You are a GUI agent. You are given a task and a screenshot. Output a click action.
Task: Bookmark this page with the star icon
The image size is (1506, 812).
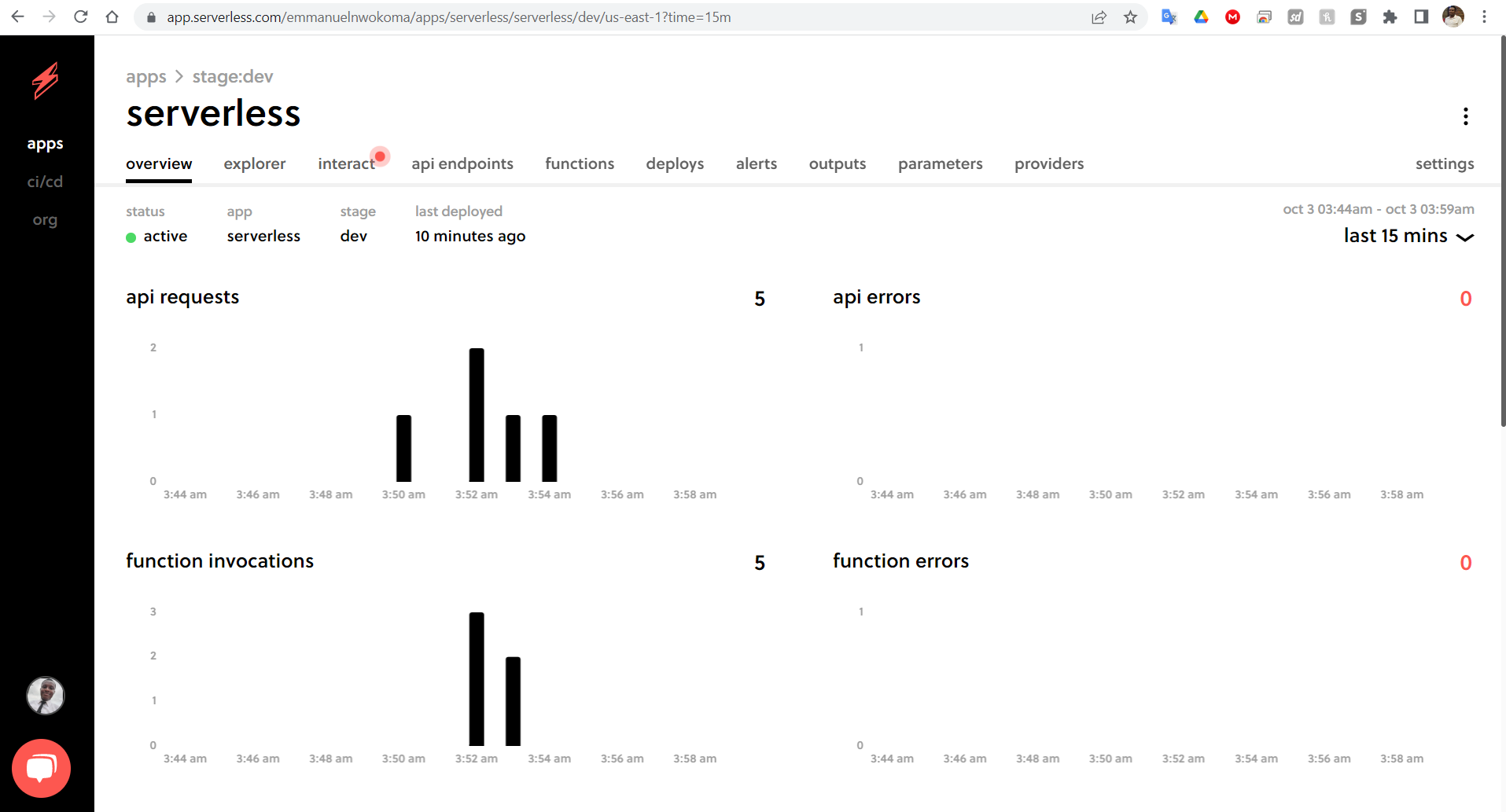tap(1130, 17)
